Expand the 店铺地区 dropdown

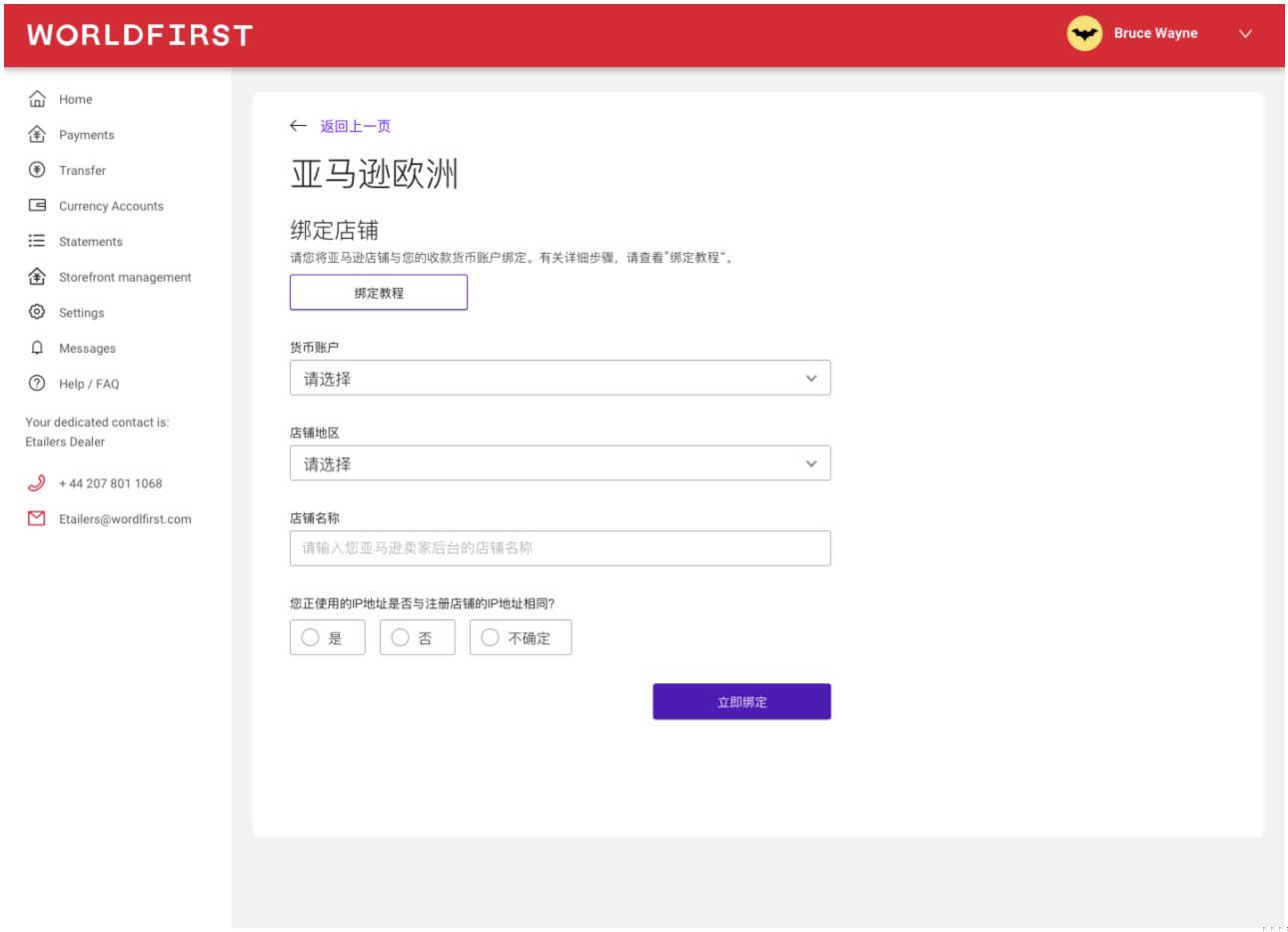tap(560, 464)
